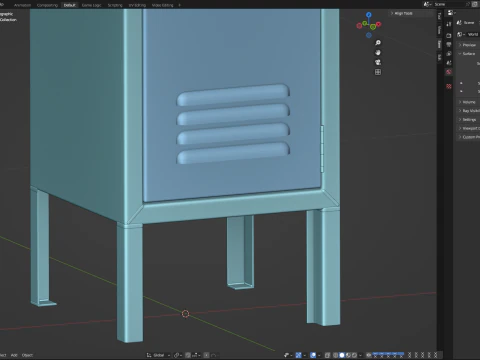Switch to the Scripting workspace tab
The width and height of the screenshot is (480, 360).
[115, 5]
